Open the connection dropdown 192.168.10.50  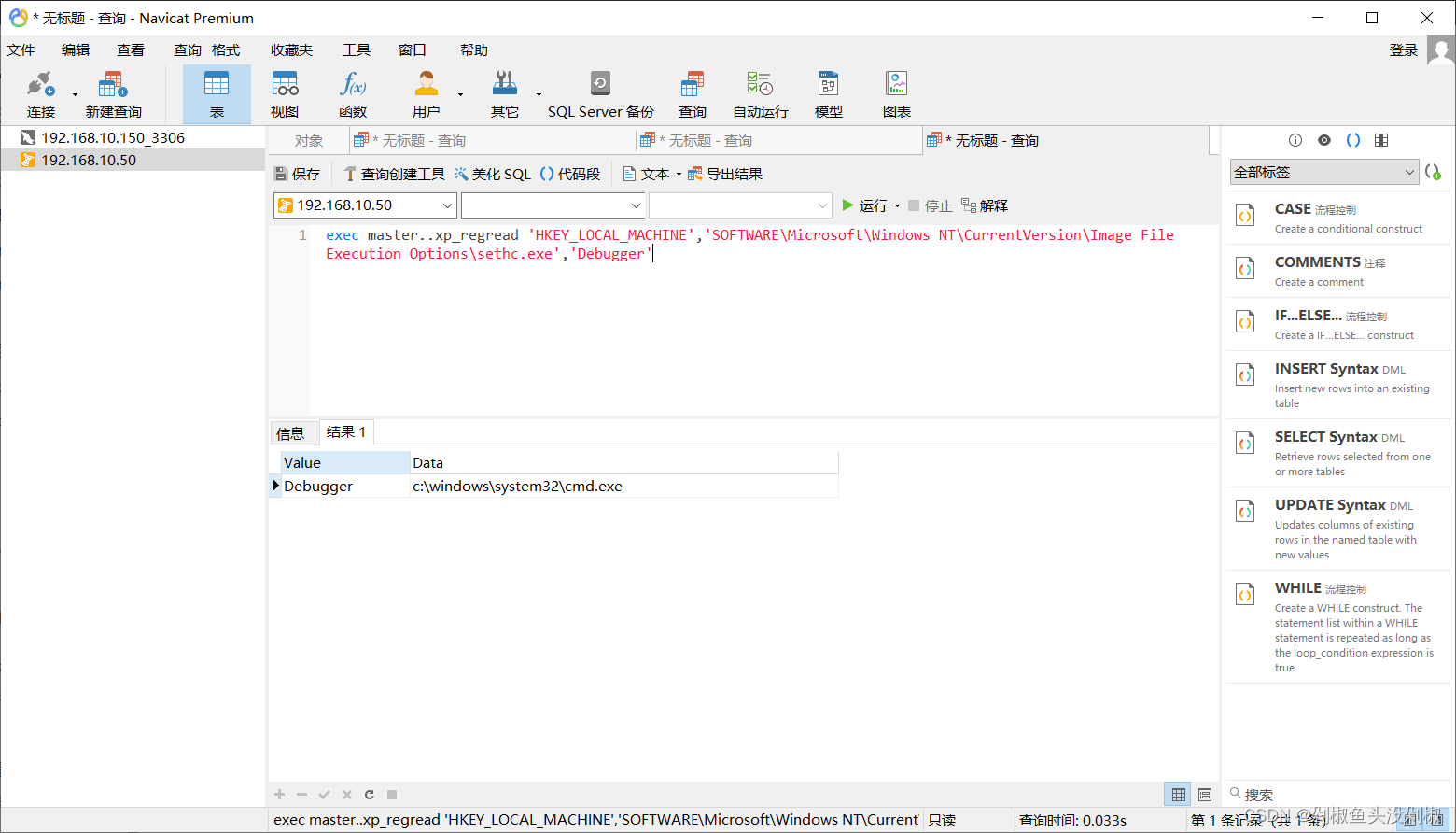365,205
